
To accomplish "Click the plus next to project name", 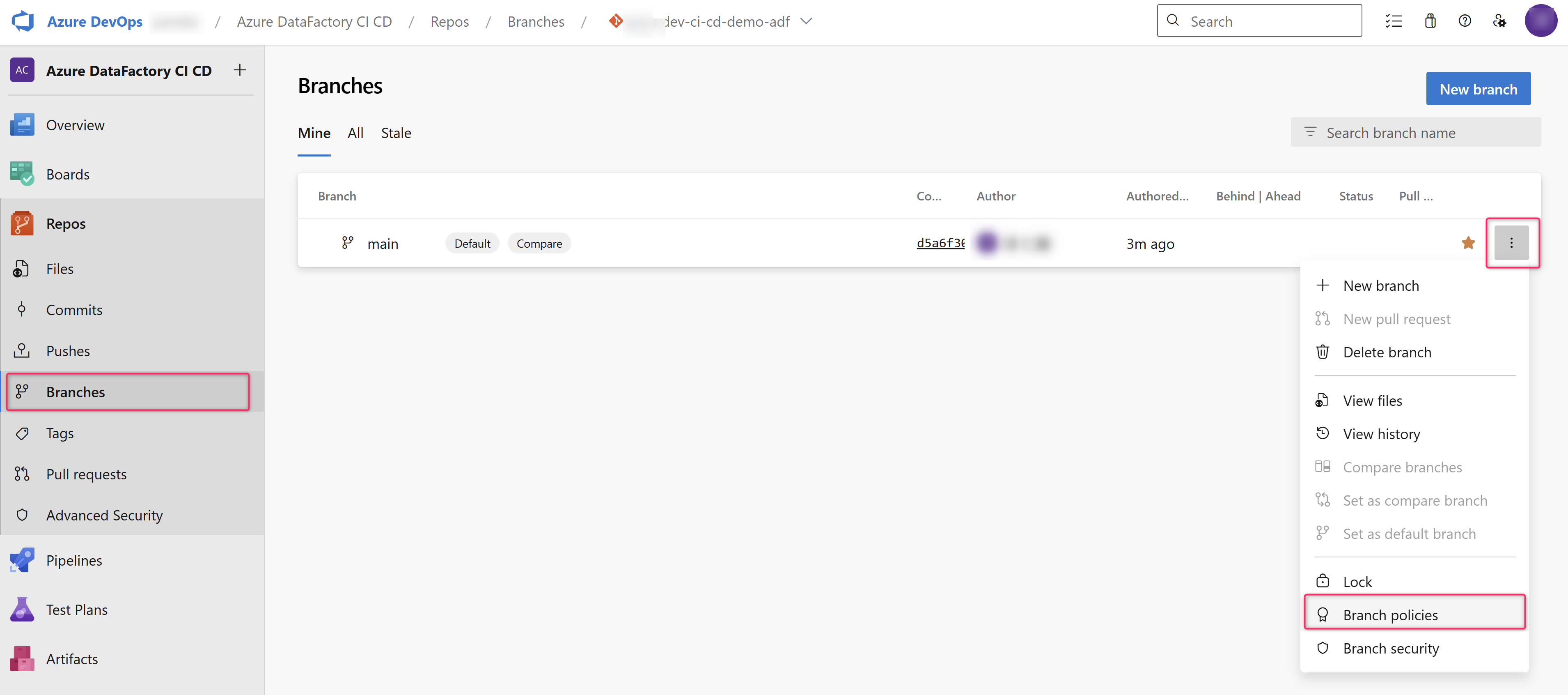I will click(240, 70).
